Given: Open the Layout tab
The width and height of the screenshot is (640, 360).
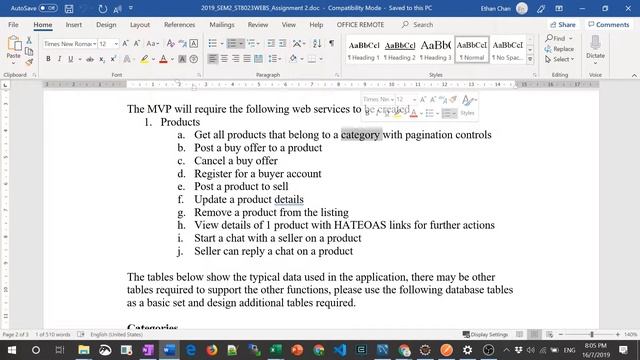Looking at the screenshot, I should point(140,24).
